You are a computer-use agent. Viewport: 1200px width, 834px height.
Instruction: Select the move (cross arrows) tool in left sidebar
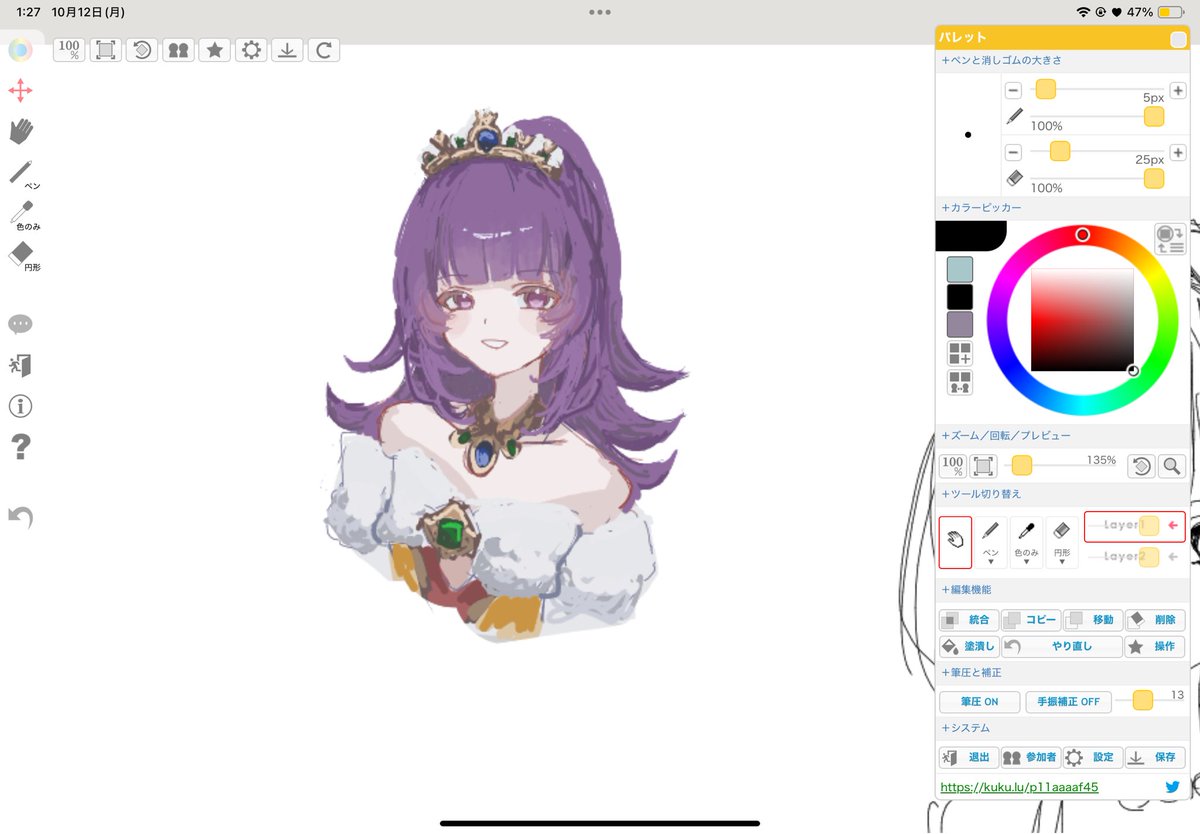click(x=20, y=91)
